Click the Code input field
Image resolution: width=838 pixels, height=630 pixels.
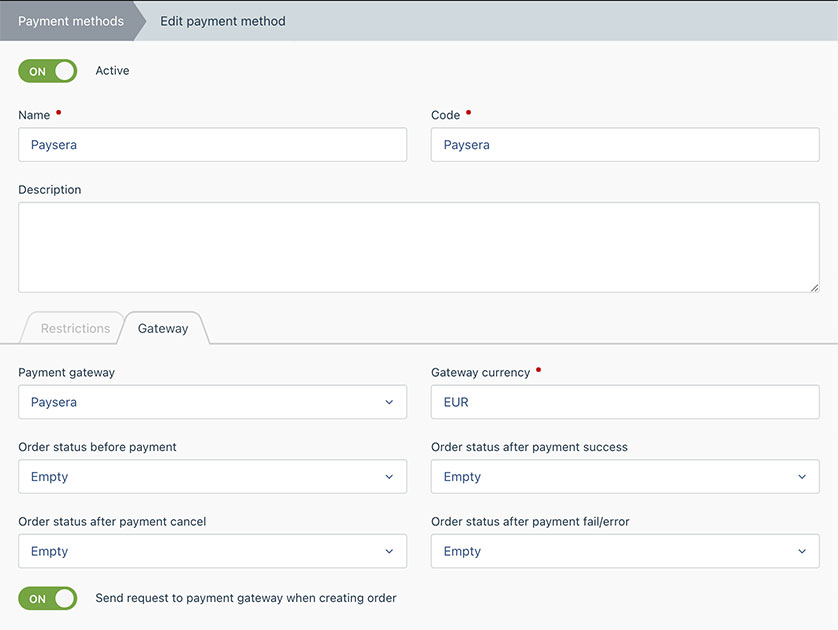click(x=625, y=145)
